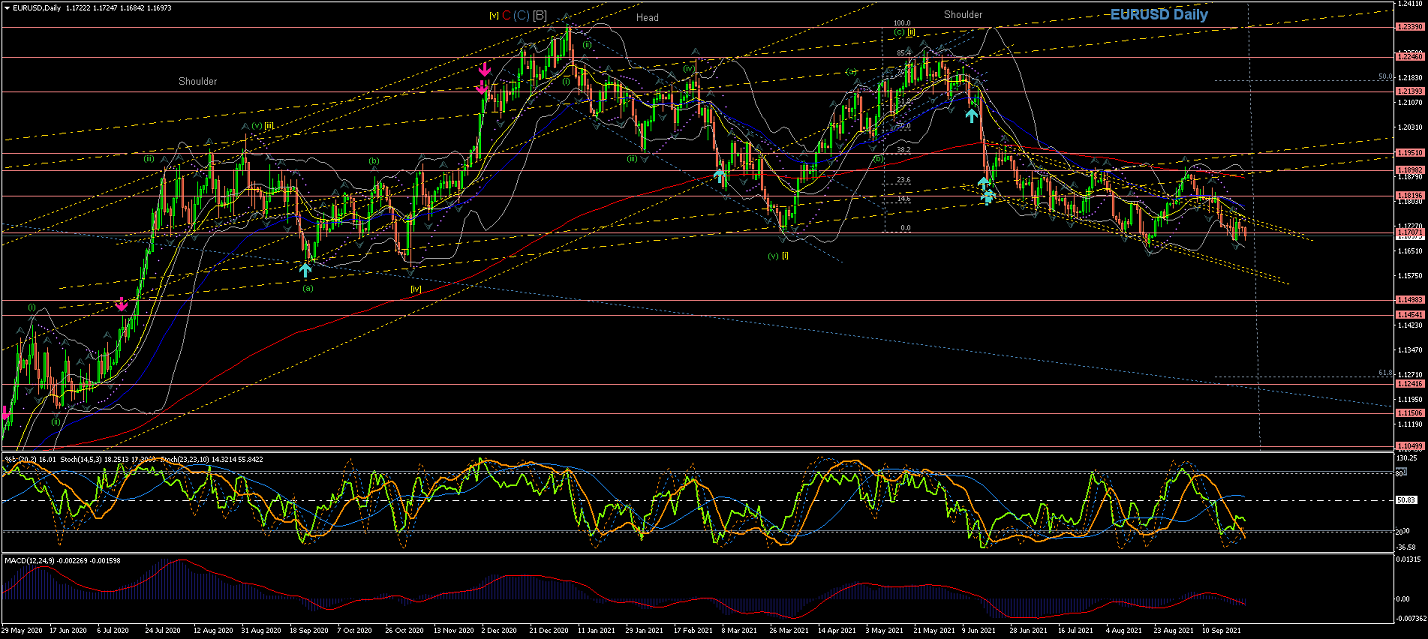The image size is (1428, 639).
Task: Select the 1.12416 price label on axis
Action: pyautogui.click(x=1409, y=384)
